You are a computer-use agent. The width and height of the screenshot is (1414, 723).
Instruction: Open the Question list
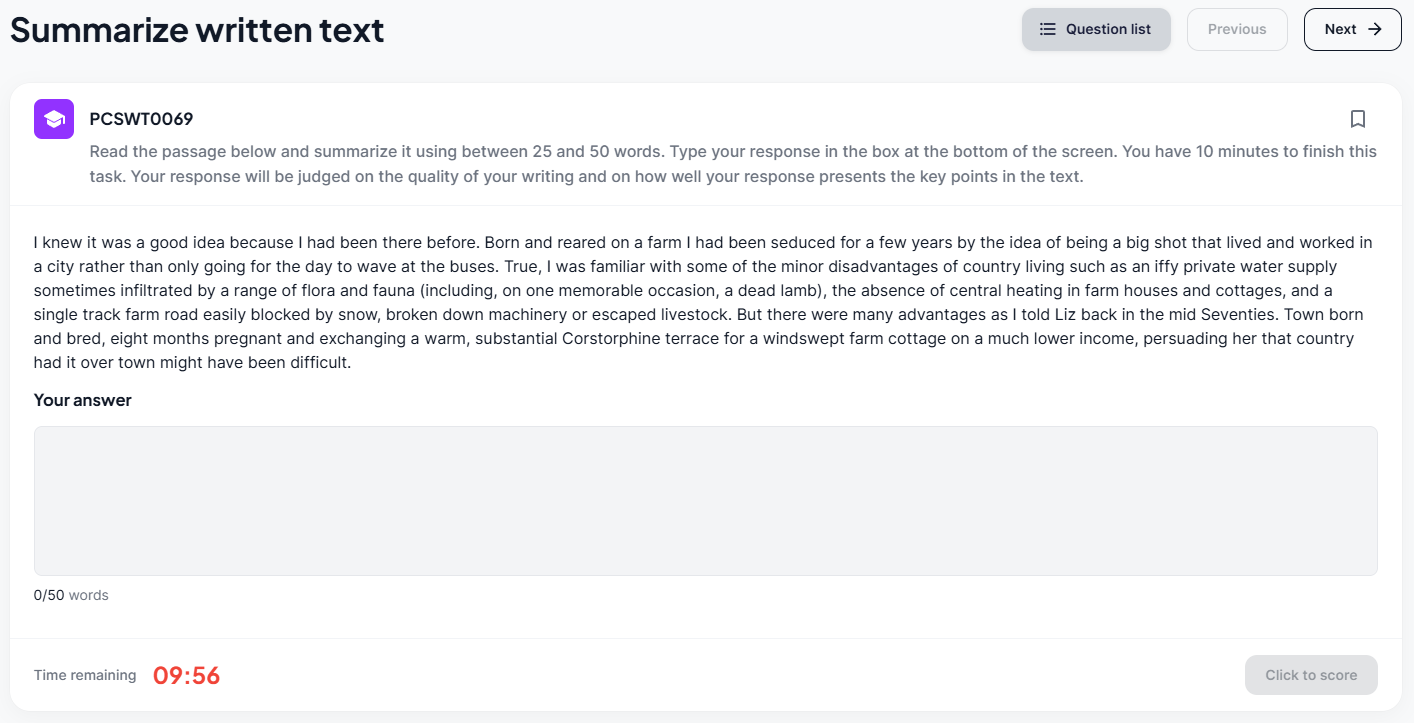[x=1096, y=29]
